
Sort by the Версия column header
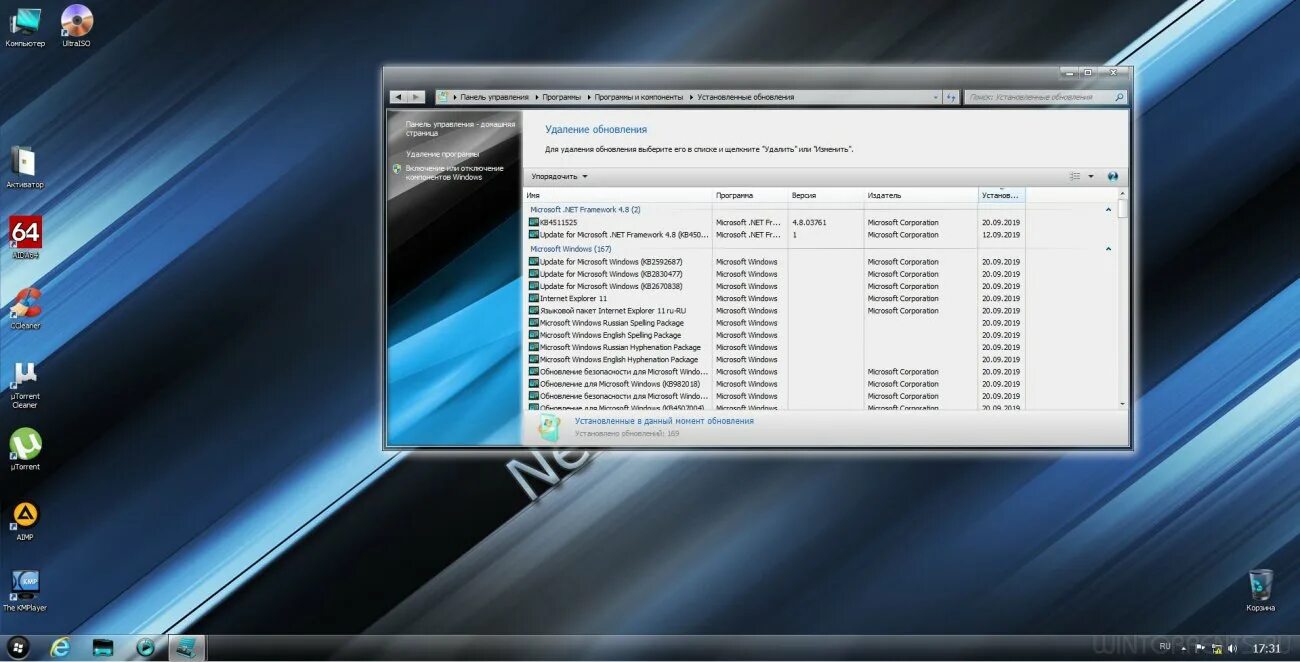coord(826,195)
